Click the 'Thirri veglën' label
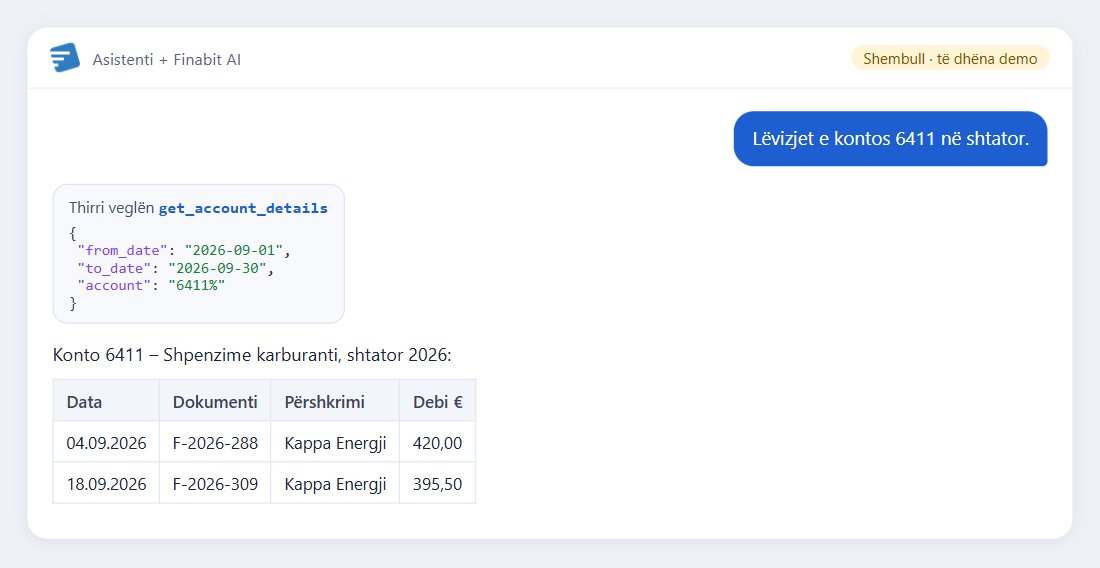Viewport: 1100px width, 568px height. [x=112, y=208]
